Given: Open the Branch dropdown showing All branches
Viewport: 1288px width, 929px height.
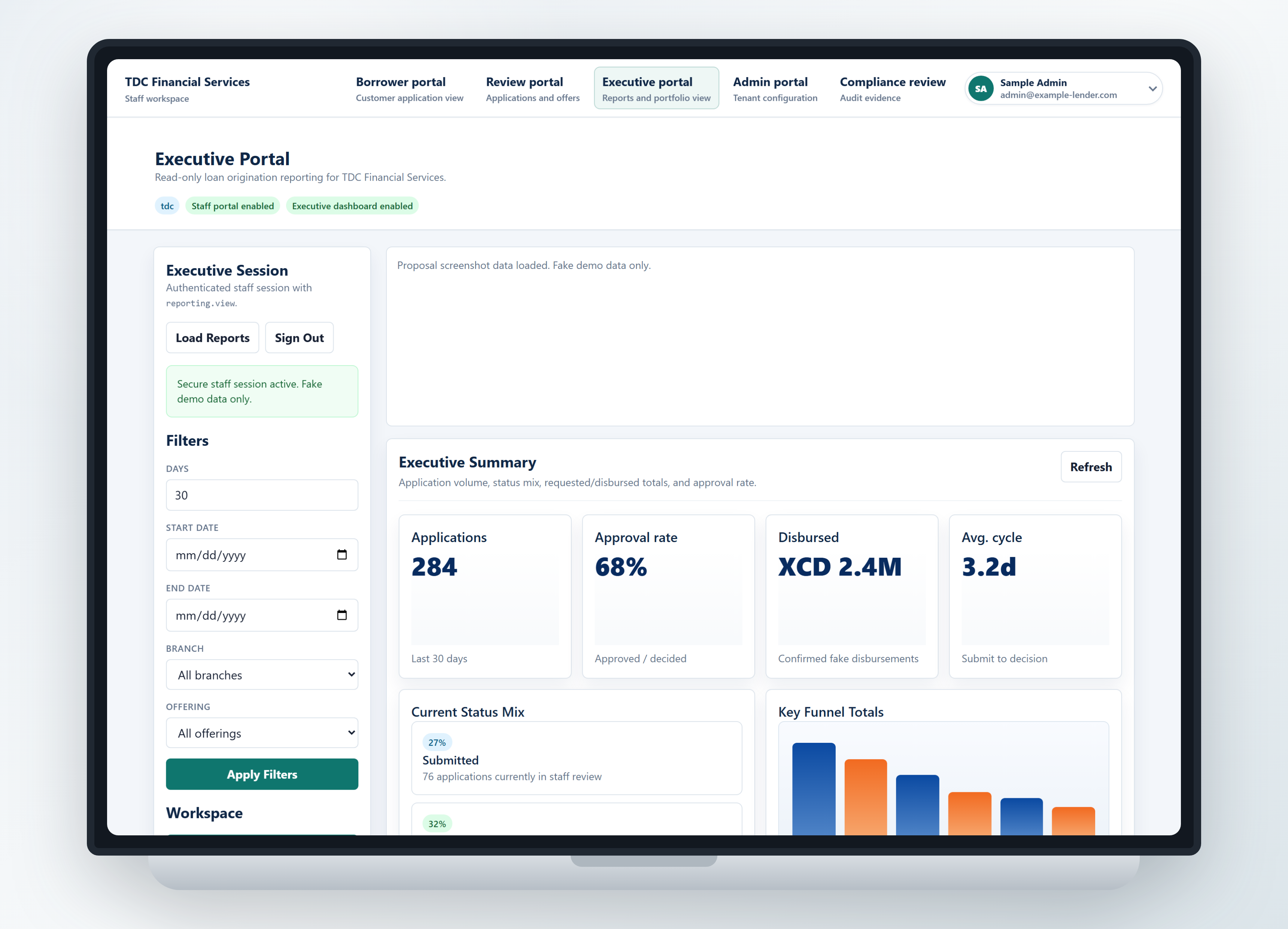Looking at the screenshot, I should tap(262, 674).
